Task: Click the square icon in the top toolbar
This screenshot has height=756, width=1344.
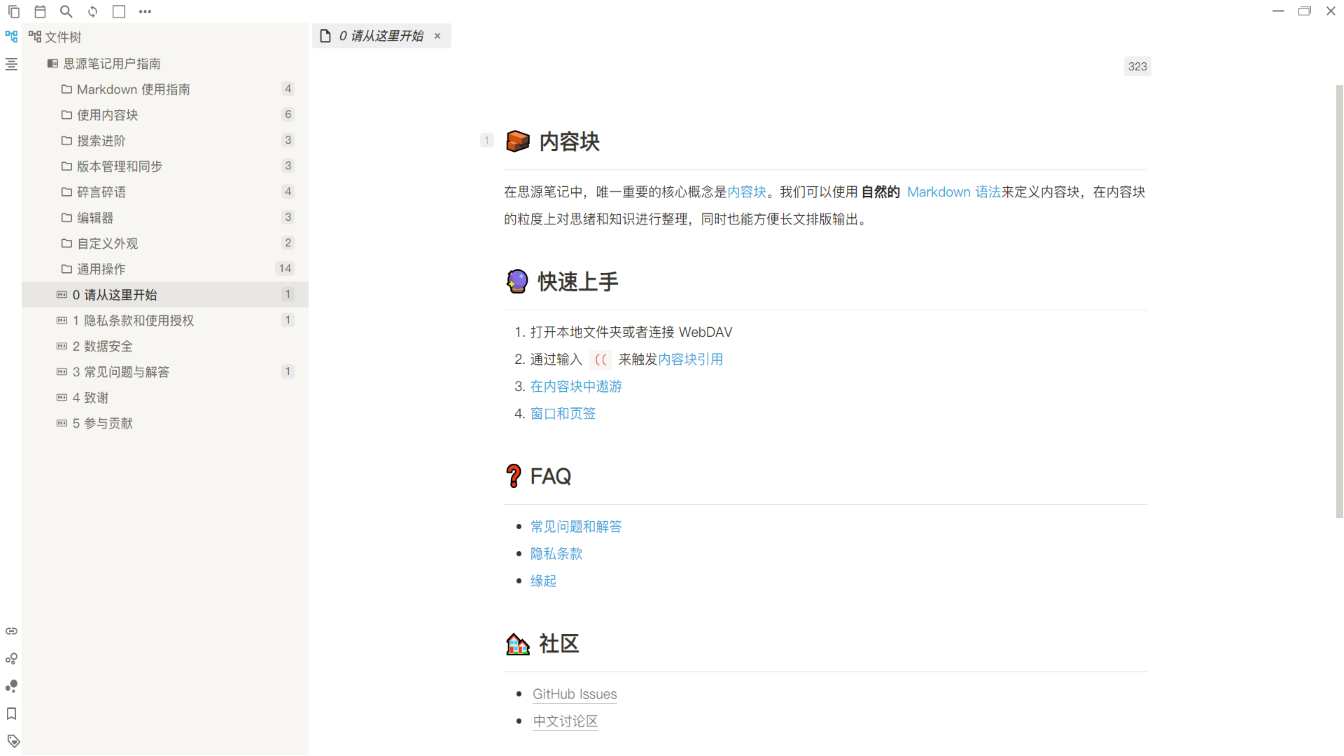Action: click(x=119, y=12)
